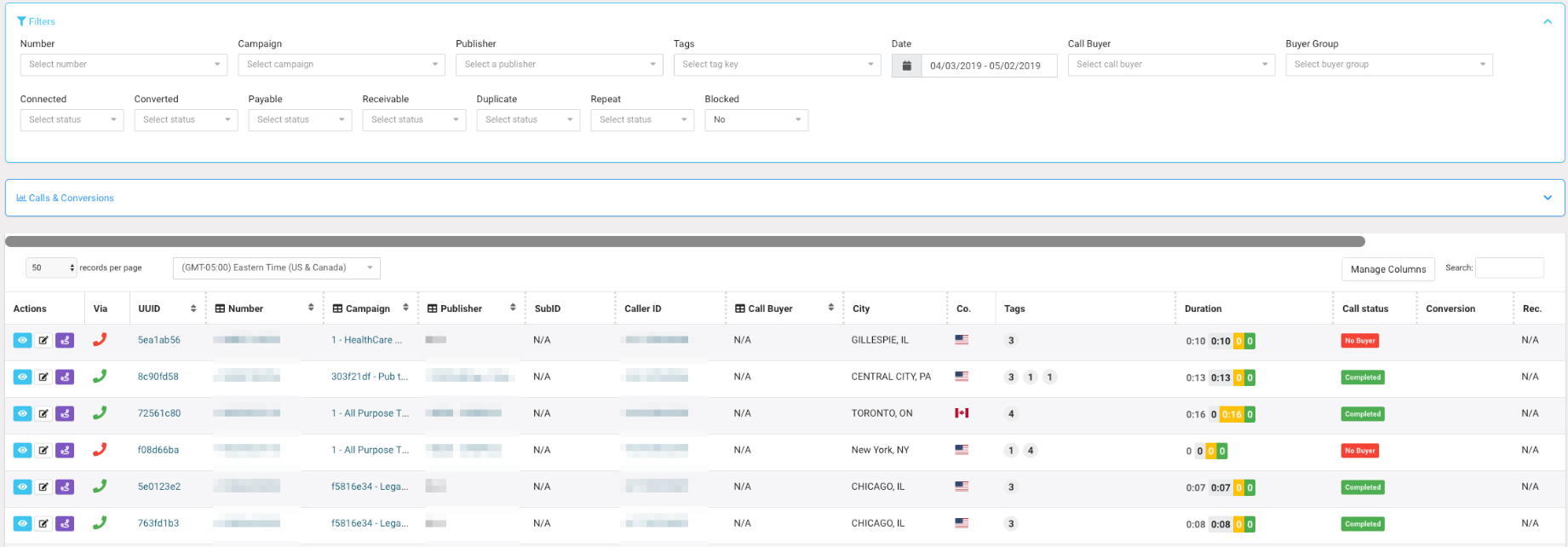
Task: Click the Manage Columns button
Action: point(1388,269)
